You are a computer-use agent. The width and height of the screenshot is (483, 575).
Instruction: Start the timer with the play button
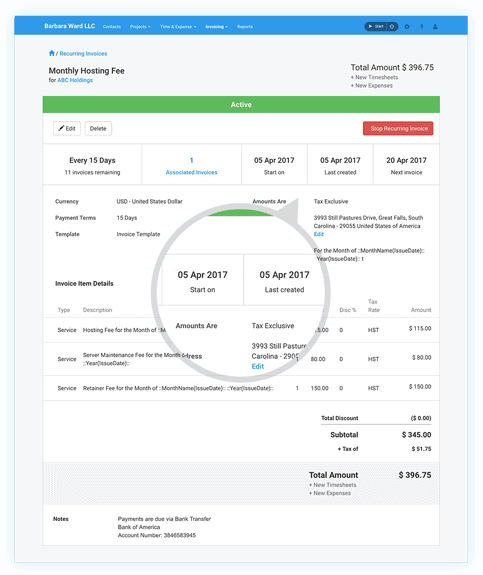(376, 26)
